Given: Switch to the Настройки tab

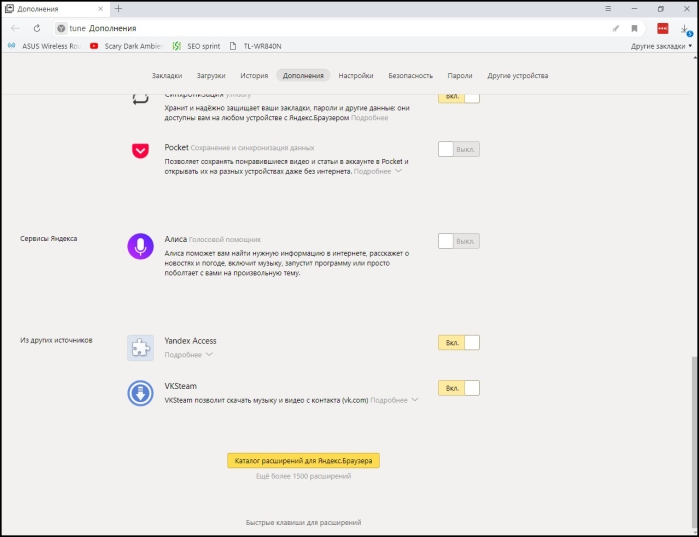Looking at the screenshot, I should (x=356, y=75).
